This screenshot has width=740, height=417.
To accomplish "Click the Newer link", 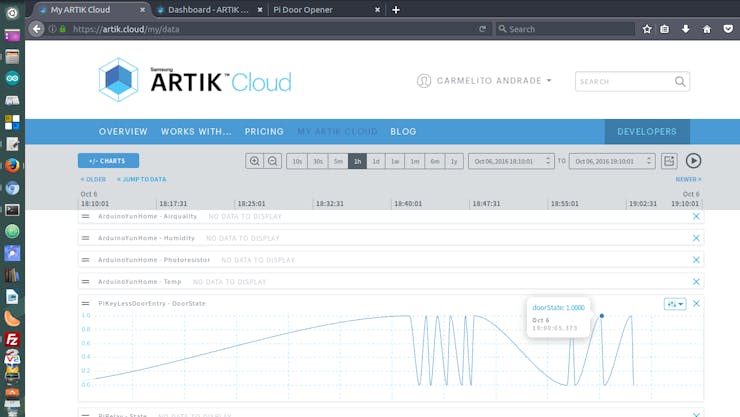I will point(688,179).
